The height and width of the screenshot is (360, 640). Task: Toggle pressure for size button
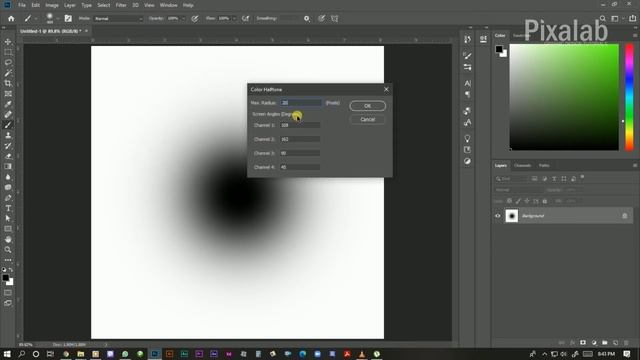pyautogui.click(x=322, y=18)
